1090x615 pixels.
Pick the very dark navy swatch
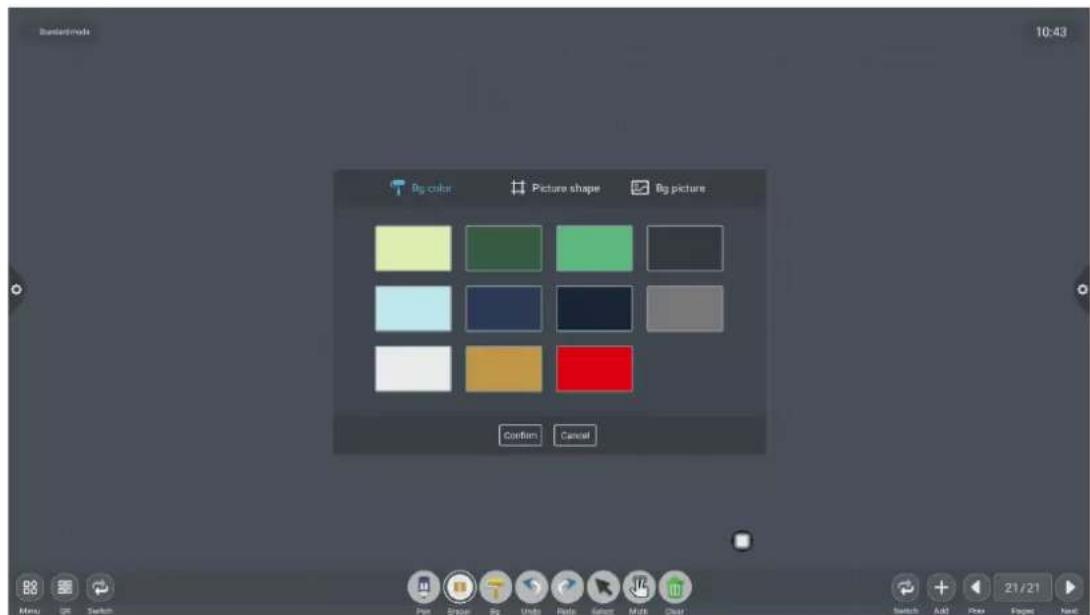pyautogui.click(x=594, y=309)
